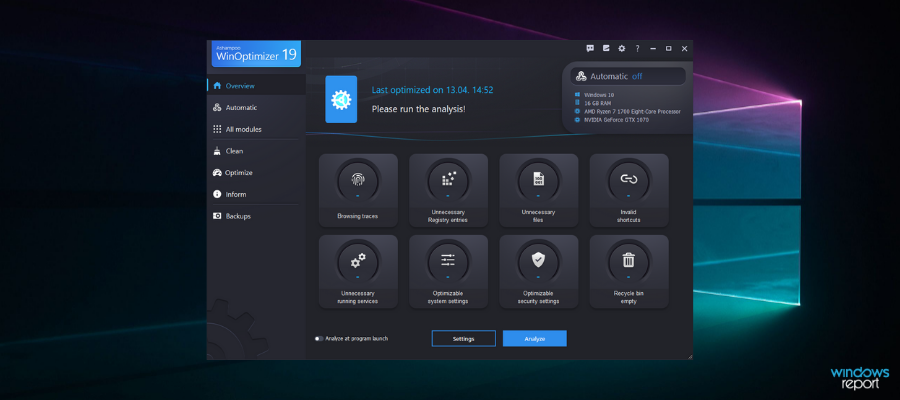The height and width of the screenshot is (400, 900).
Task: Click the blue gear optimizer status icon
Action: [x=341, y=99]
